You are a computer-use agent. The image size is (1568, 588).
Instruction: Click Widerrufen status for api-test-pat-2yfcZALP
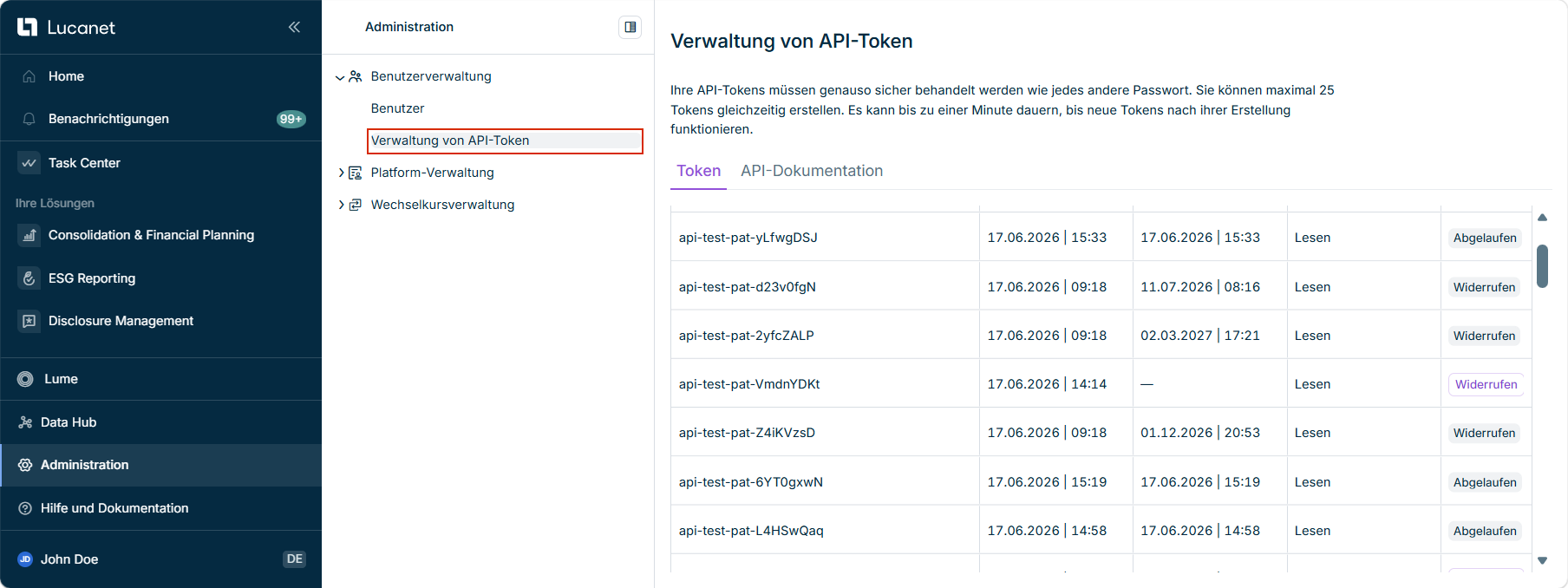pos(1484,336)
